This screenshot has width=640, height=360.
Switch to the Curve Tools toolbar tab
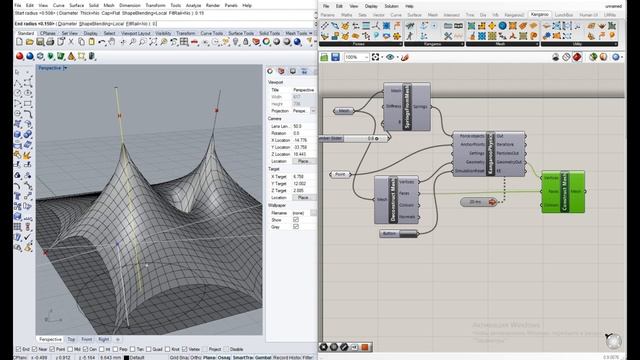(211, 33)
